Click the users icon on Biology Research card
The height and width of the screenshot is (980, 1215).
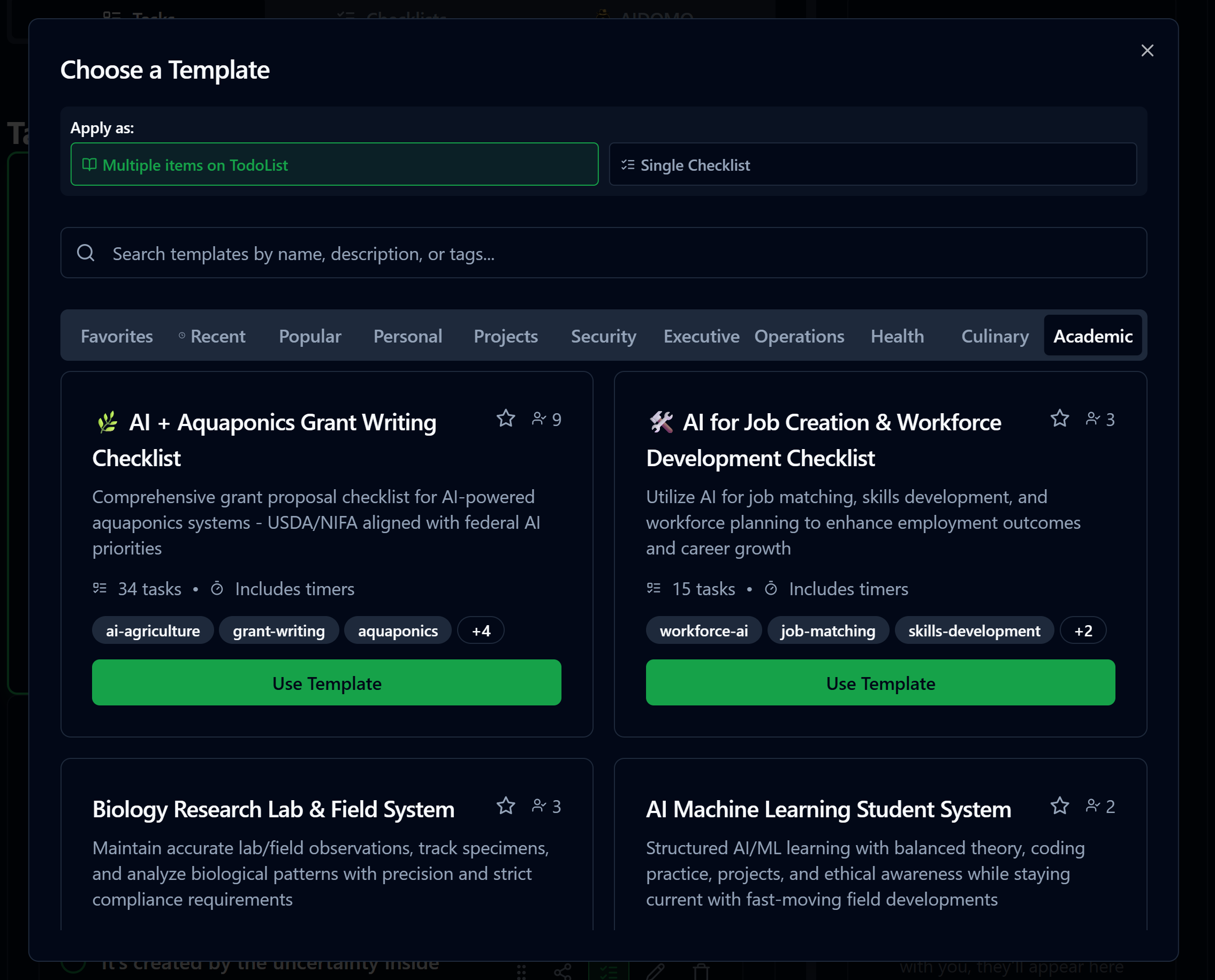click(539, 806)
